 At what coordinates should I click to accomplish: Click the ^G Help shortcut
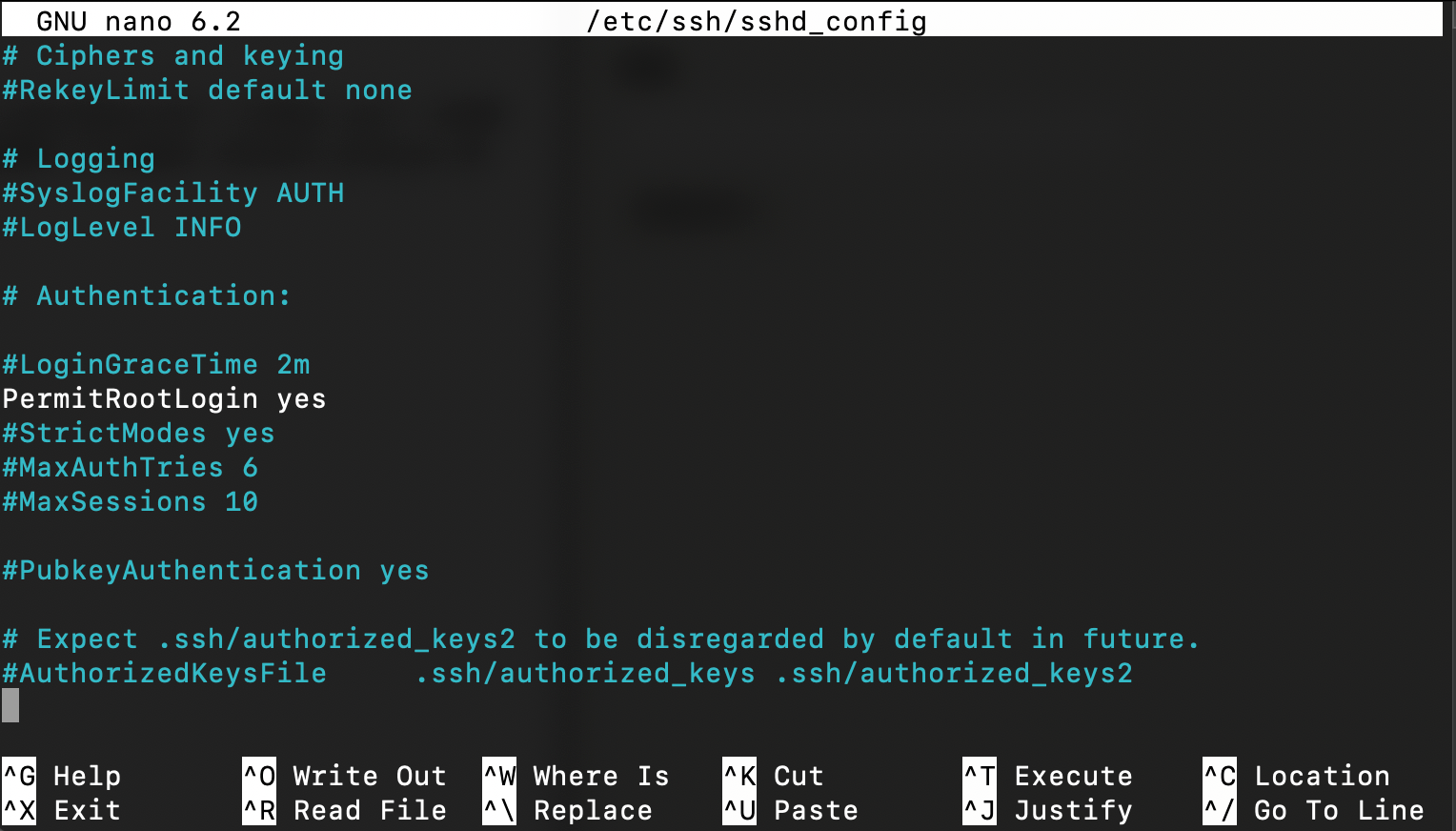pos(62,776)
